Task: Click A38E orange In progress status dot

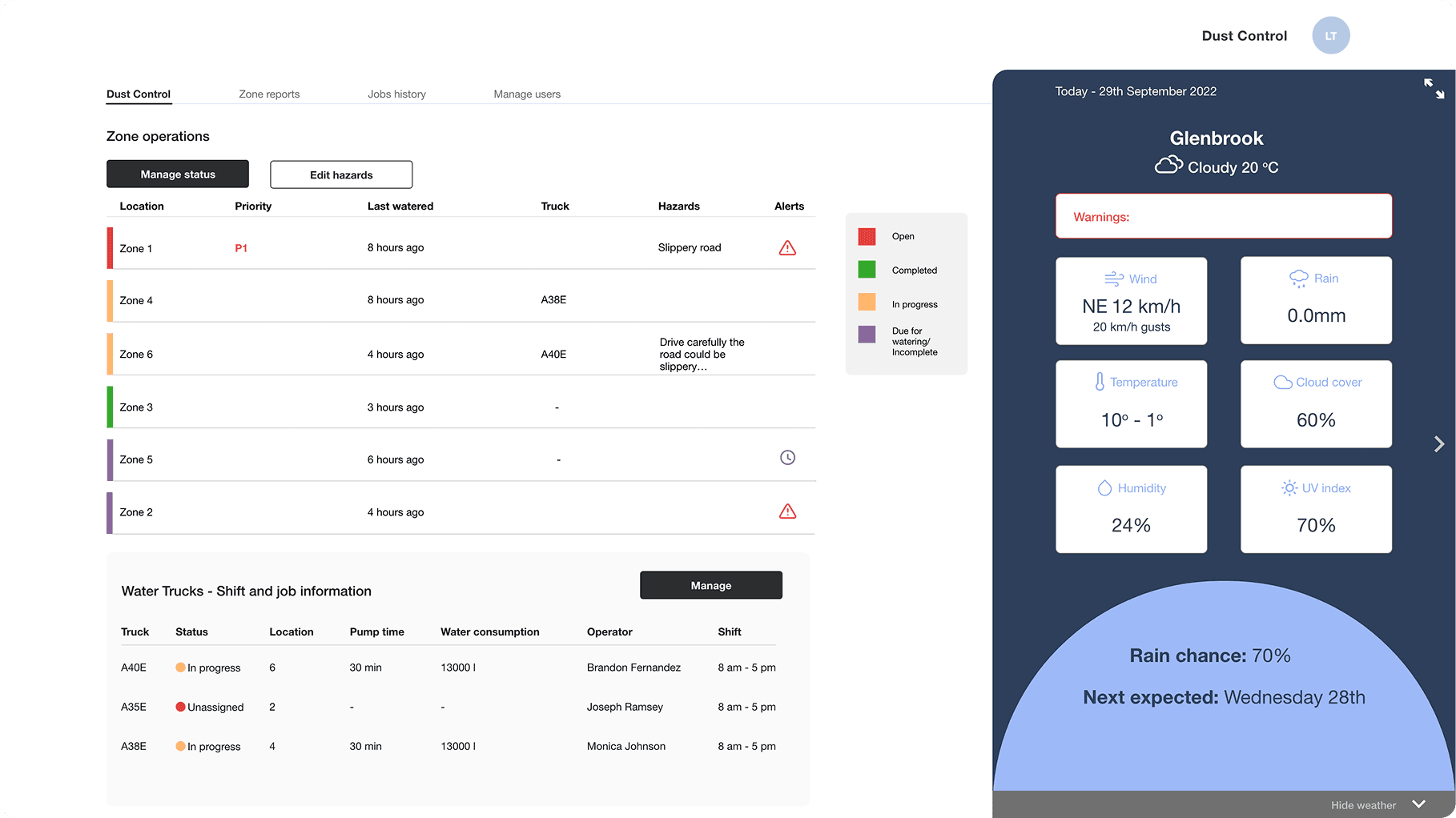Action: click(x=180, y=746)
